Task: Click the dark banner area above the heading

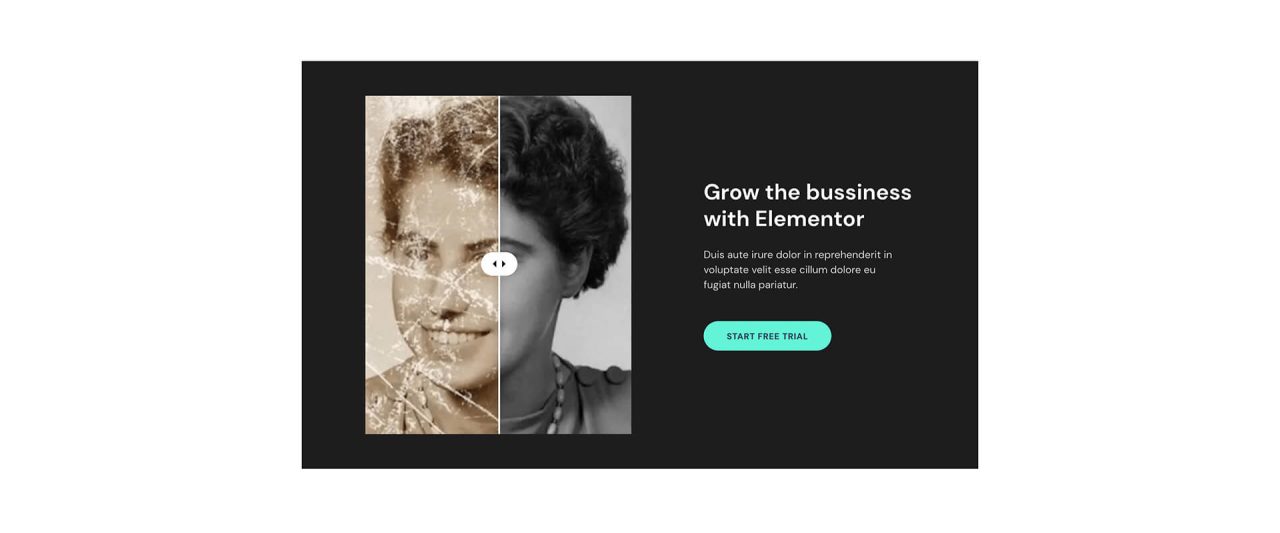Action: (x=807, y=120)
